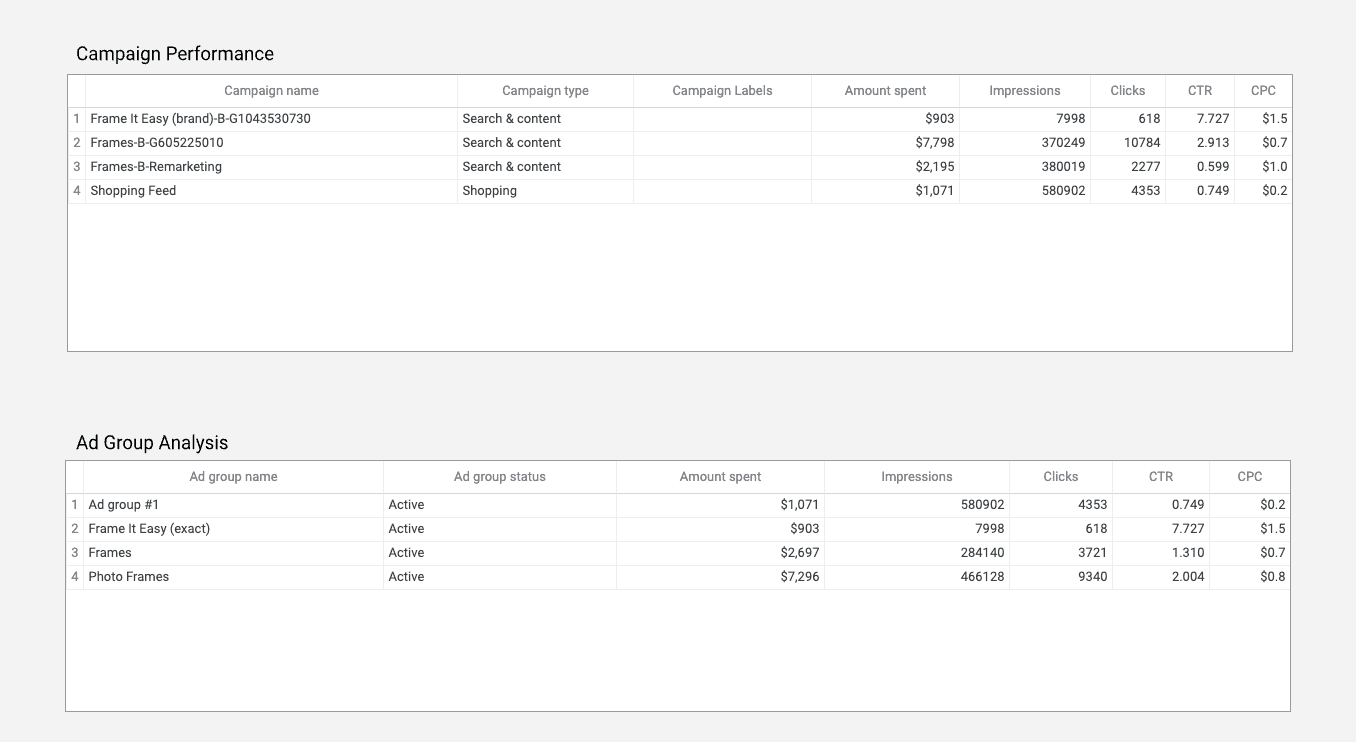Click impressions value '370249'
This screenshot has width=1356, height=742.
tap(1063, 143)
